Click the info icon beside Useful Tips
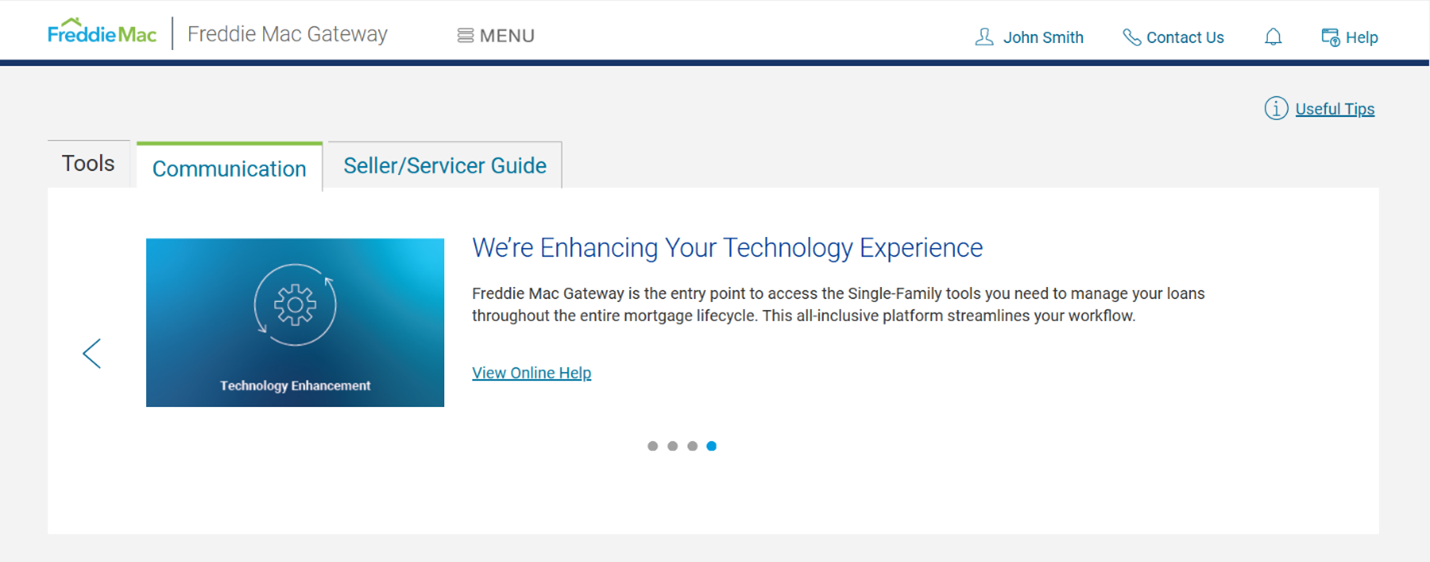 (1276, 109)
